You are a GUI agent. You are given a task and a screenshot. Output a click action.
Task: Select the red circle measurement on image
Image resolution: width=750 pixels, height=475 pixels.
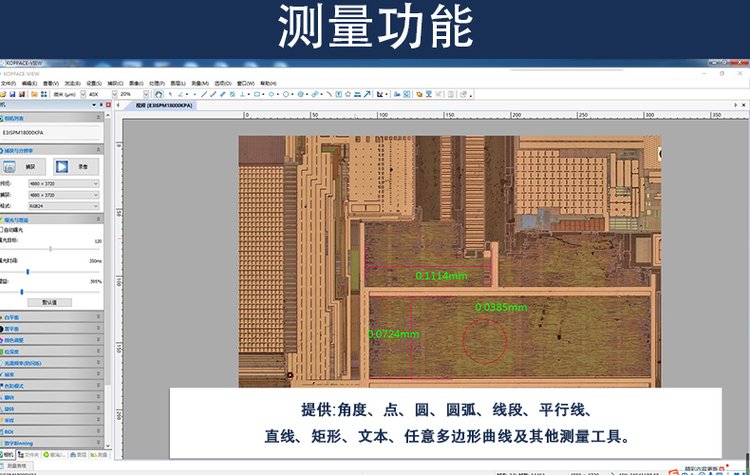485,341
